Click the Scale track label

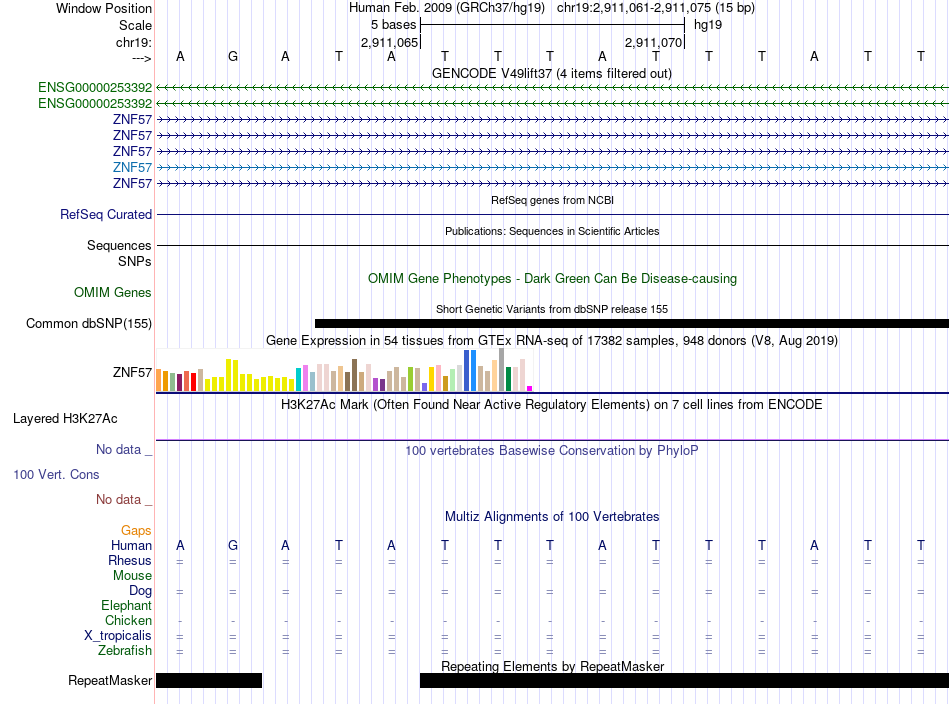tap(135, 25)
